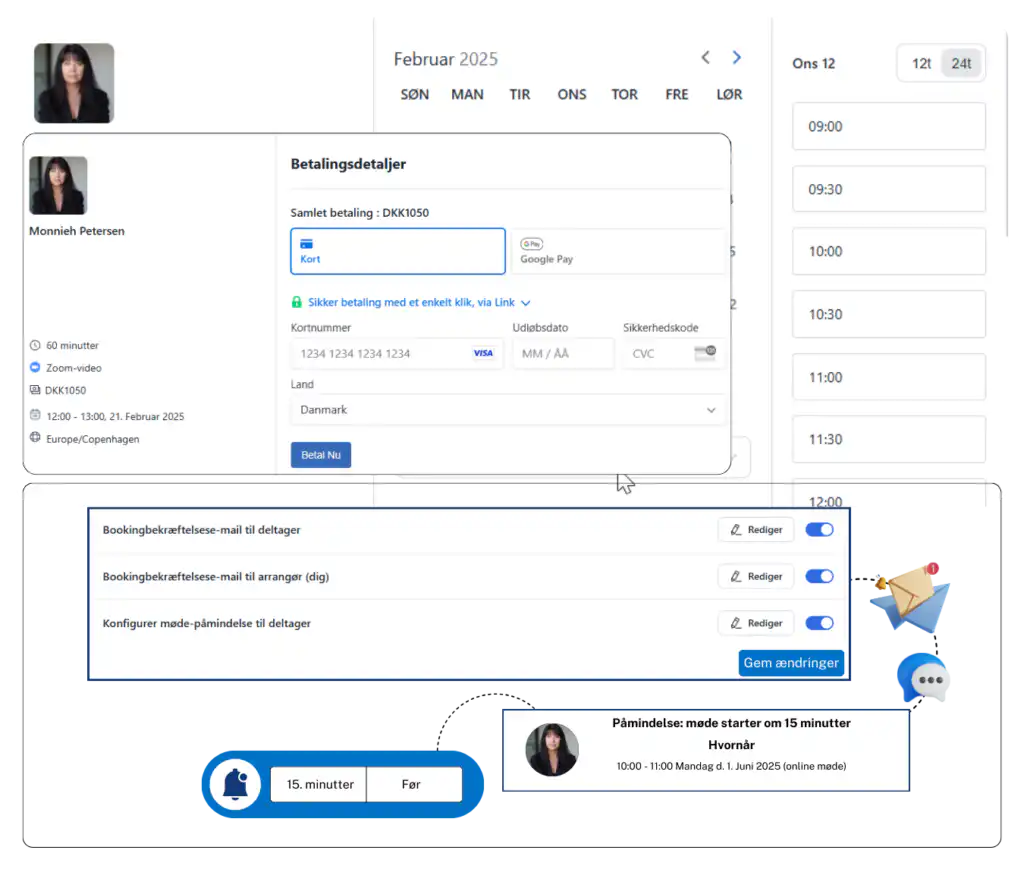Open the Før reminder timing dropdown
1024x872 pixels.
point(413,784)
